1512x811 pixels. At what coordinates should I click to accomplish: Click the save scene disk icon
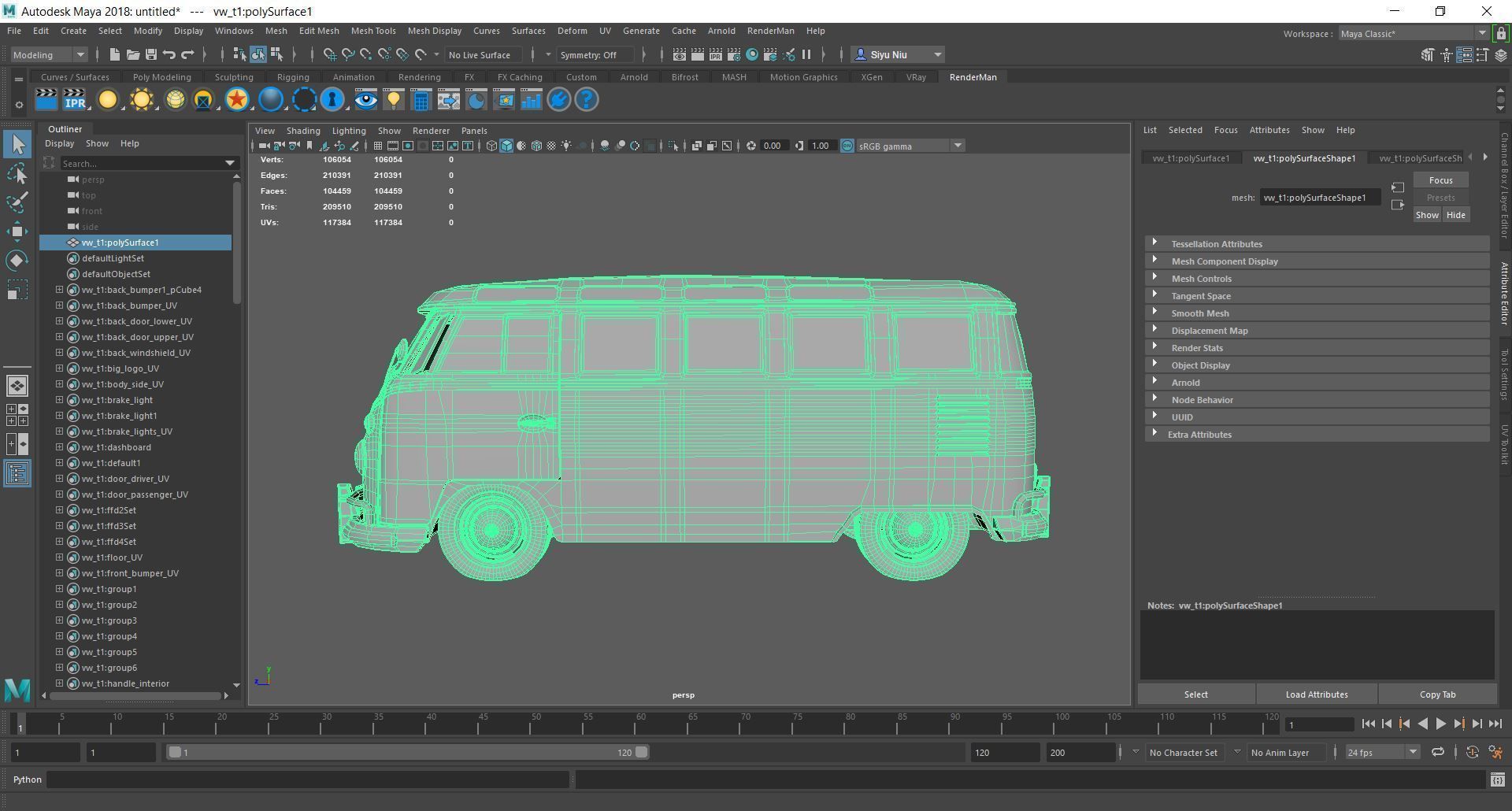(x=150, y=54)
